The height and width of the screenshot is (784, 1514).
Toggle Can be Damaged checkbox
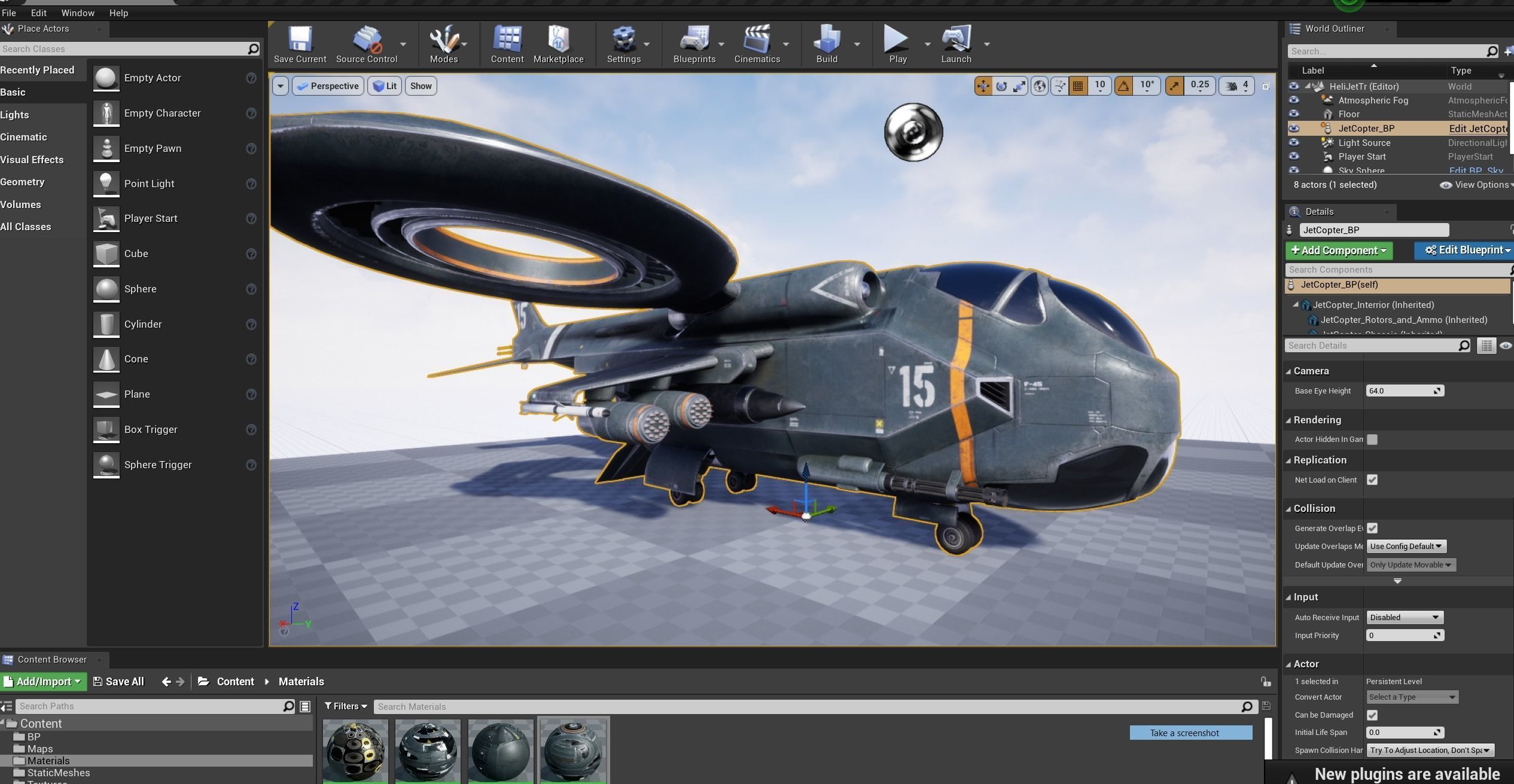point(1372,715)
